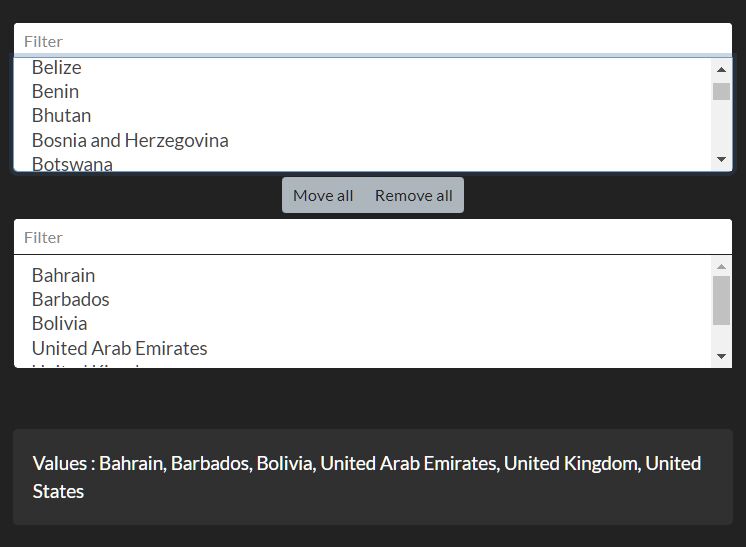Focus the top Filter input field

[373, 40]
